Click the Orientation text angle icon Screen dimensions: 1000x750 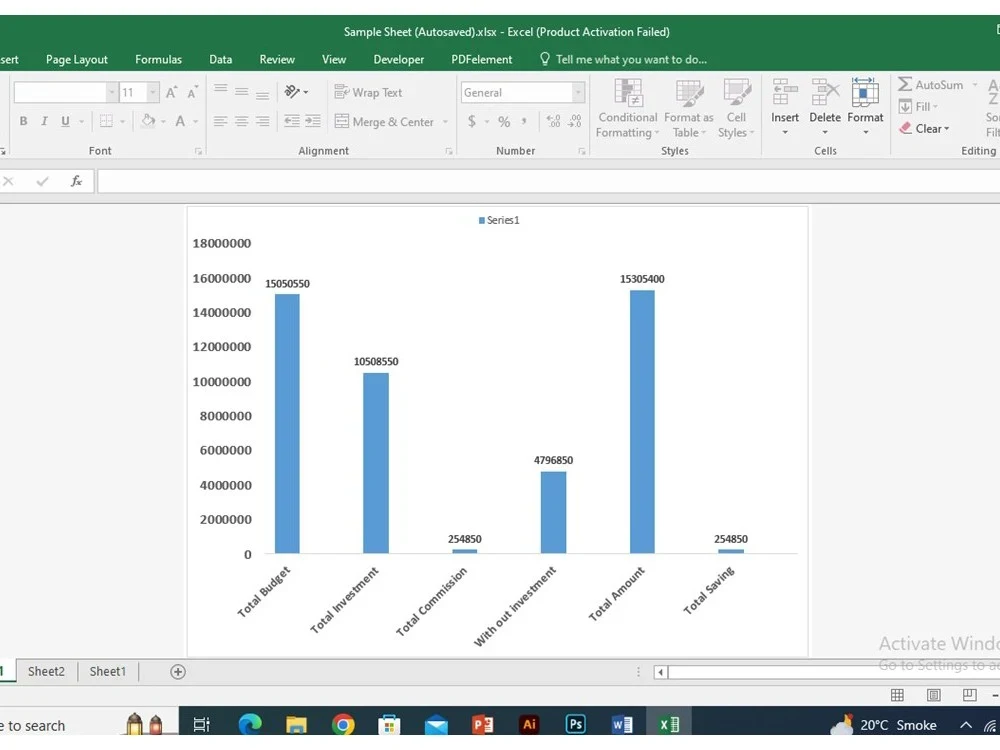(x=293, y=92)
